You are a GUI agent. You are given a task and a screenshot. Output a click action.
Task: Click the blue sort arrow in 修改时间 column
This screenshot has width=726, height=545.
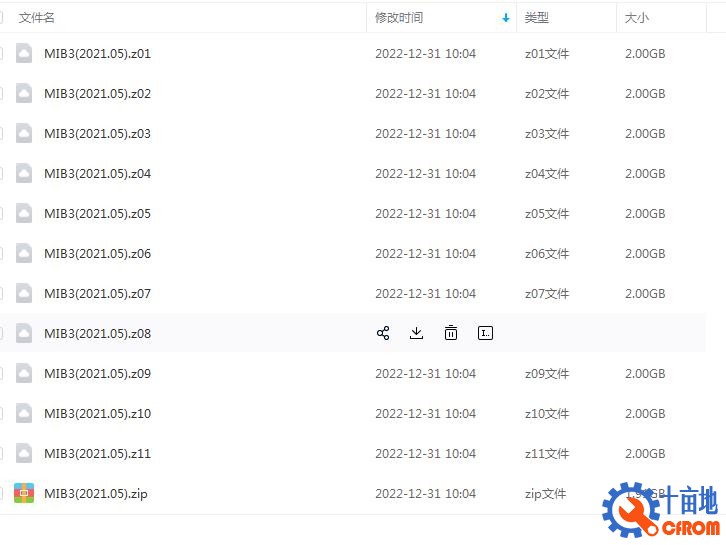tap(506, 18)
